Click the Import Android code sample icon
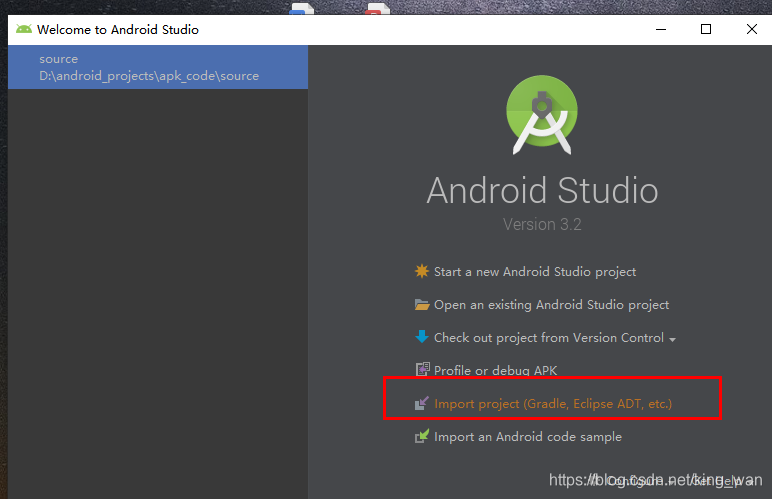This screenshot has height=499, width=772. [421, 436]
